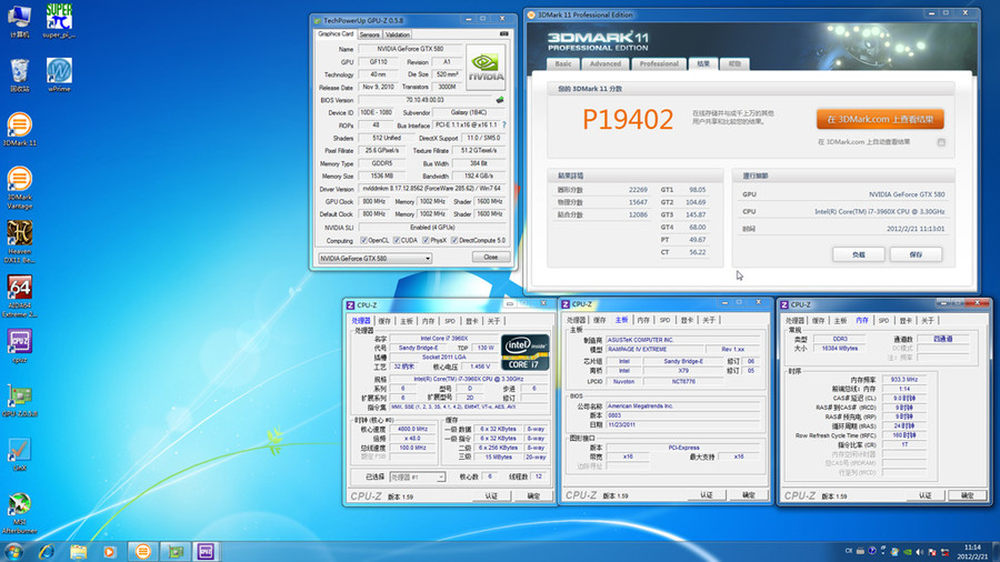Image resolution: width=1000 pixels, height=562 pixels.
Task: Click the Intel Core i7 logo in CPU-Z
Action: 525,352
